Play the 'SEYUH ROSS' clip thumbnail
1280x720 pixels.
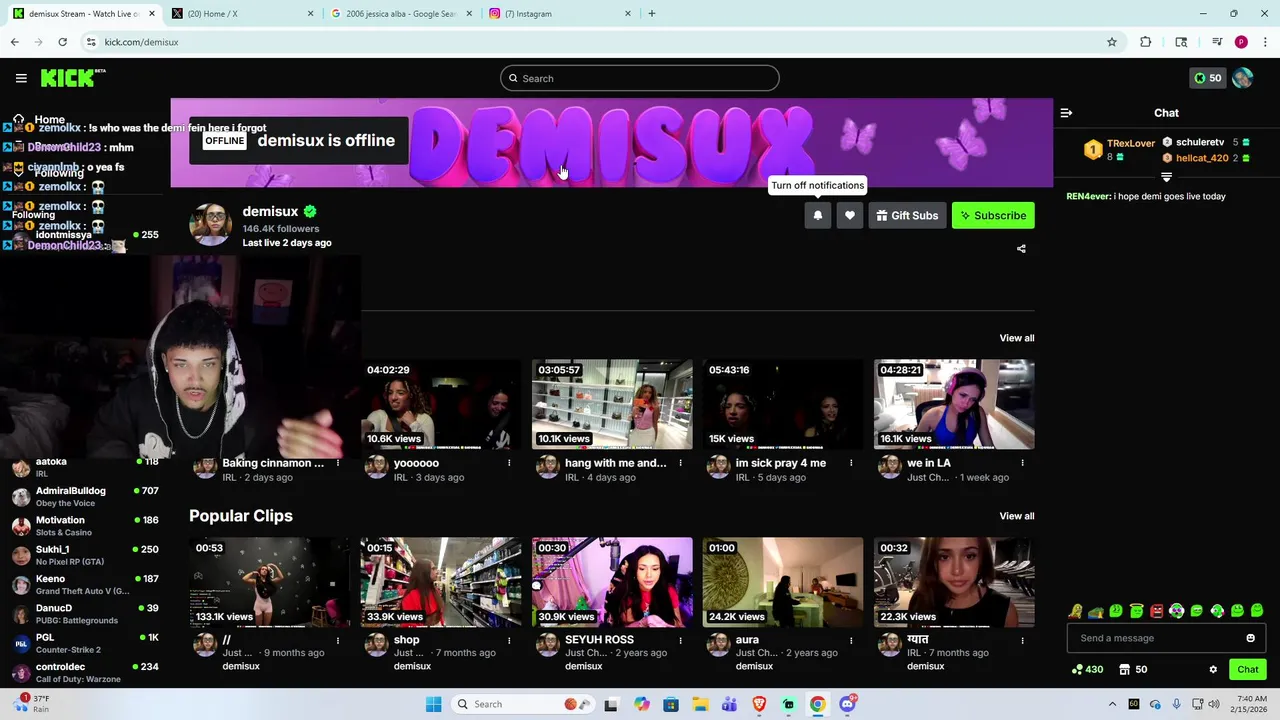click(x=612, y=582)
